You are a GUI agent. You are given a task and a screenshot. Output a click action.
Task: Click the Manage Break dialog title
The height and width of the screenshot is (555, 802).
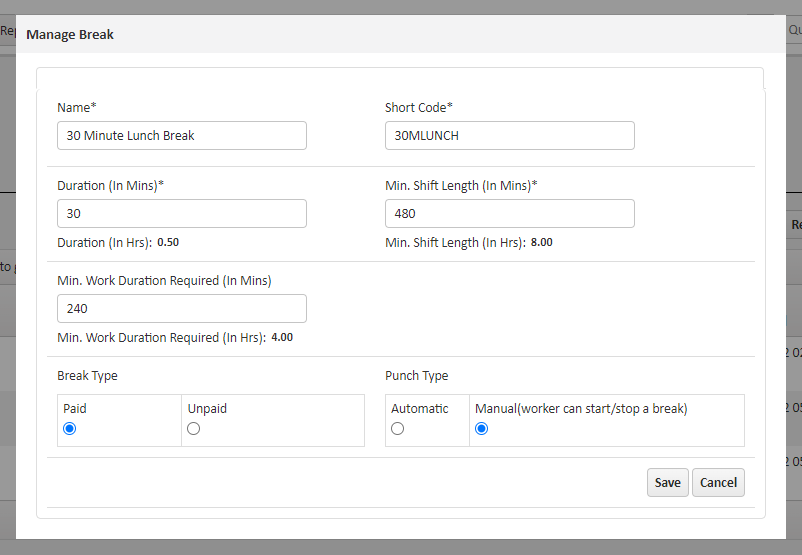70,35
